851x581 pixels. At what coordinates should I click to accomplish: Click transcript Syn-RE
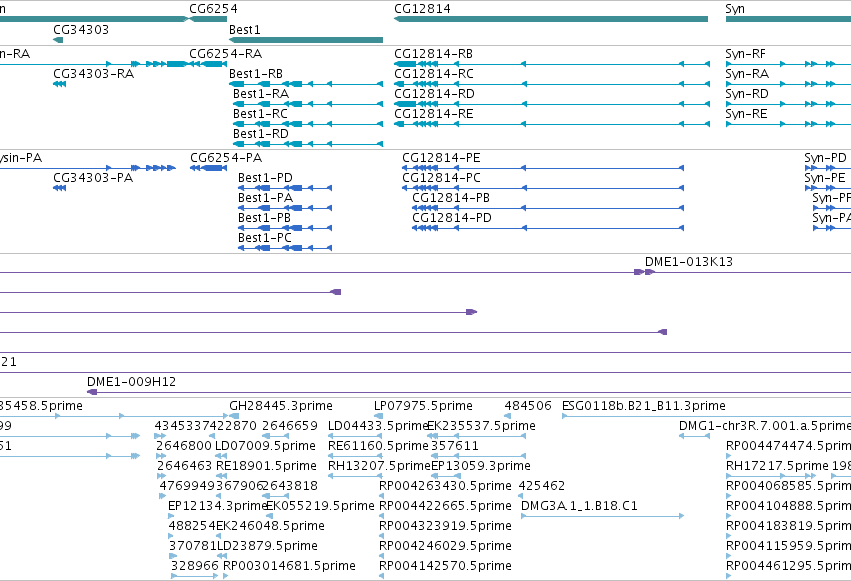coord(746,114)
